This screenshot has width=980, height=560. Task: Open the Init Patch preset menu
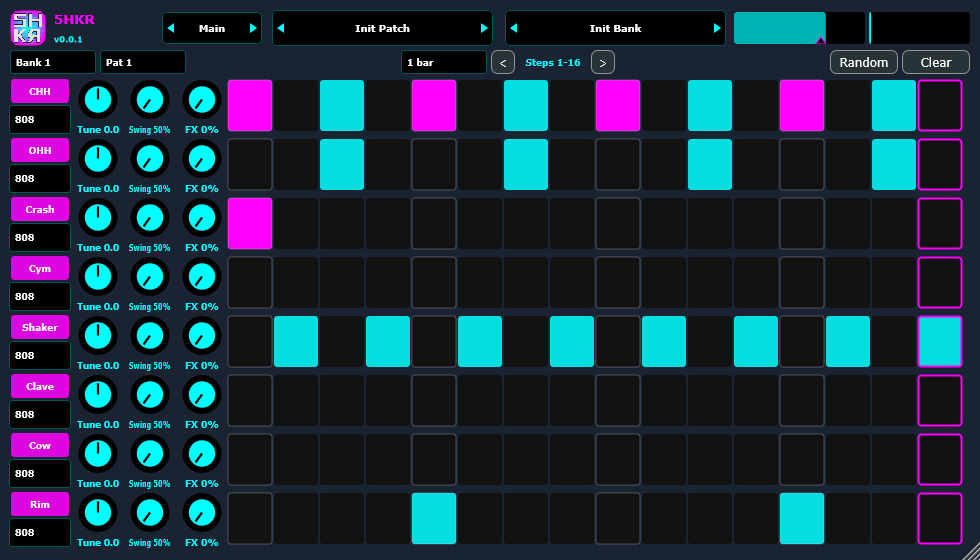click(382, 28)
